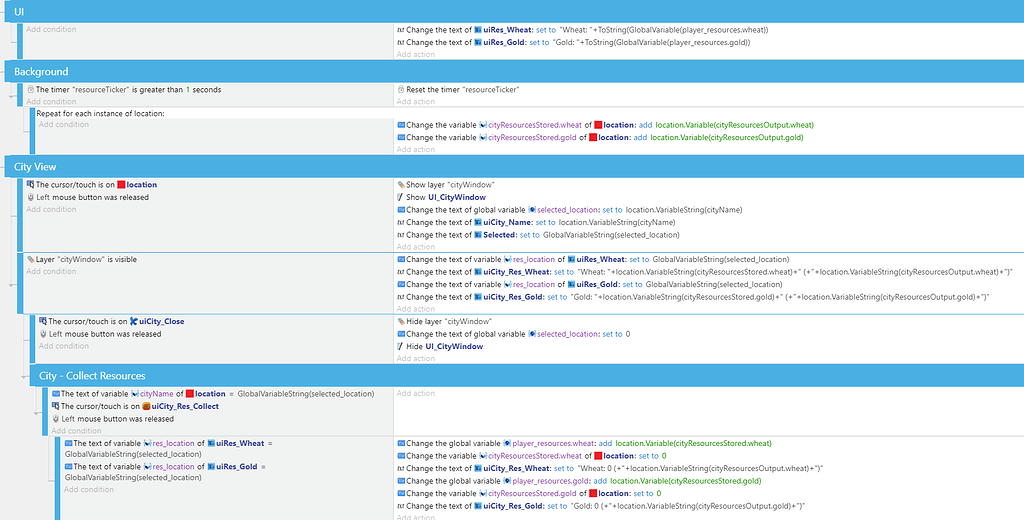Screen dimensions: 1024x520
Task: Collapse the Background event group
Action: (x=41, y=72)
